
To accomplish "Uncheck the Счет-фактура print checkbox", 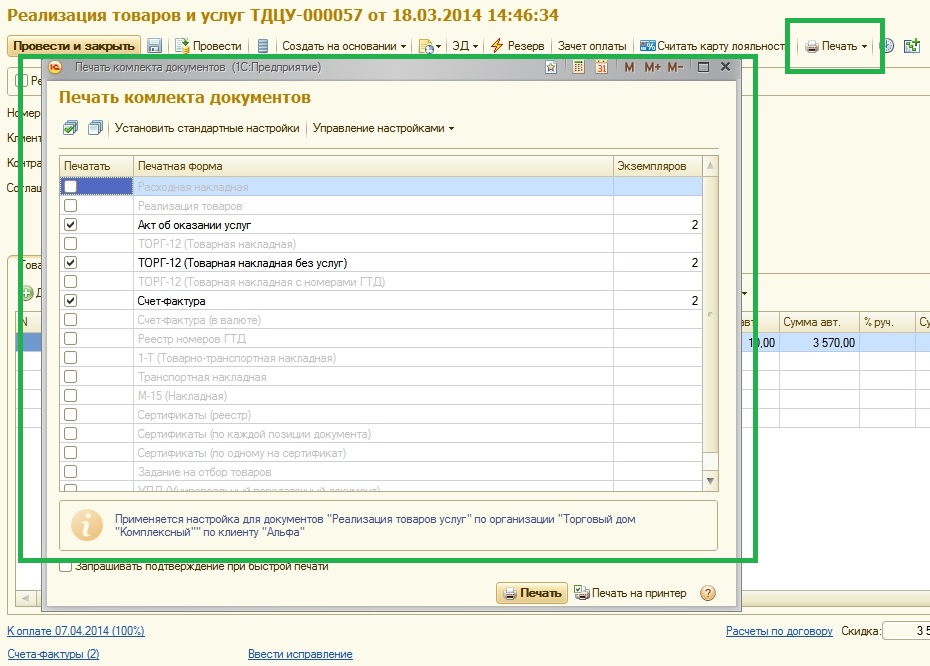I will [70, 300].
